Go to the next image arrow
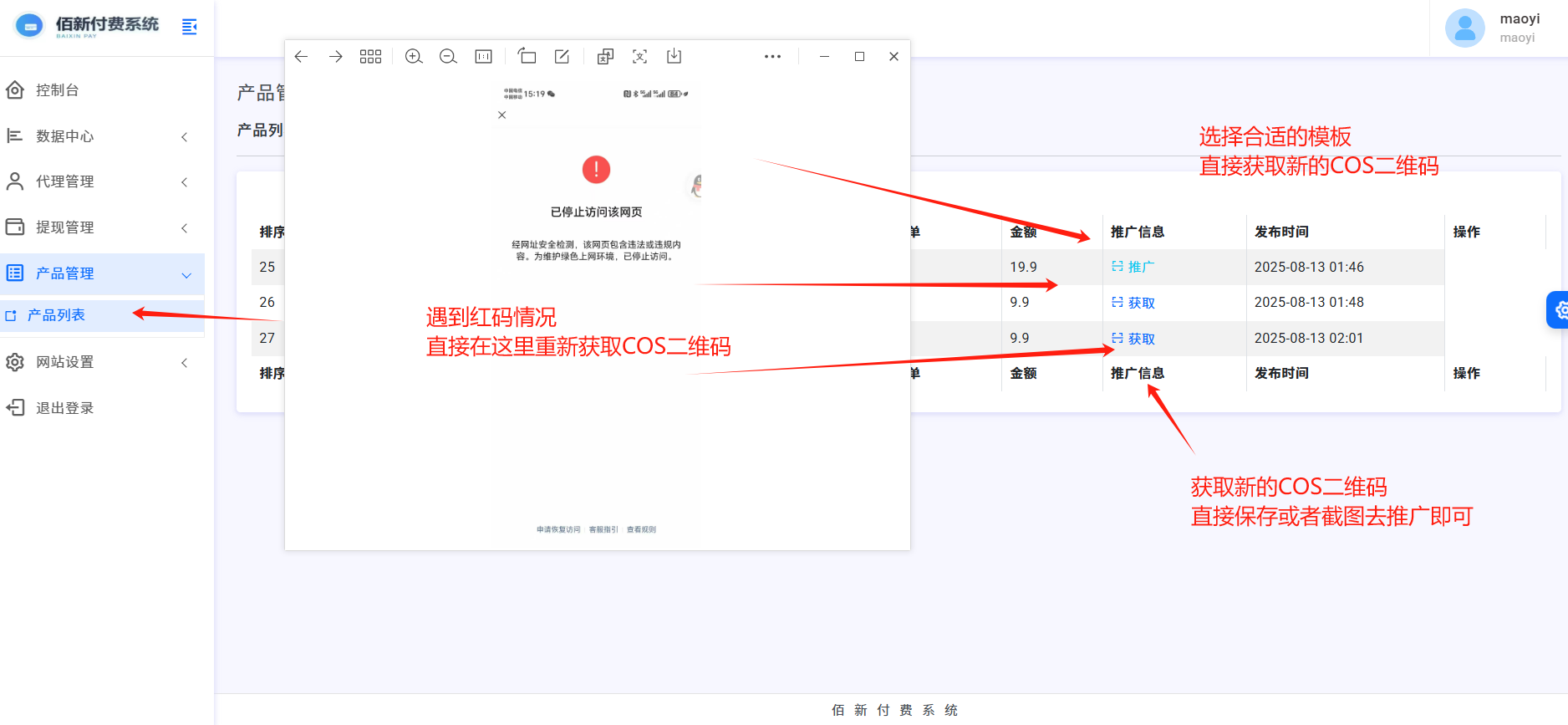Viewport: 1568px width, 725px height. click(335, 57)
